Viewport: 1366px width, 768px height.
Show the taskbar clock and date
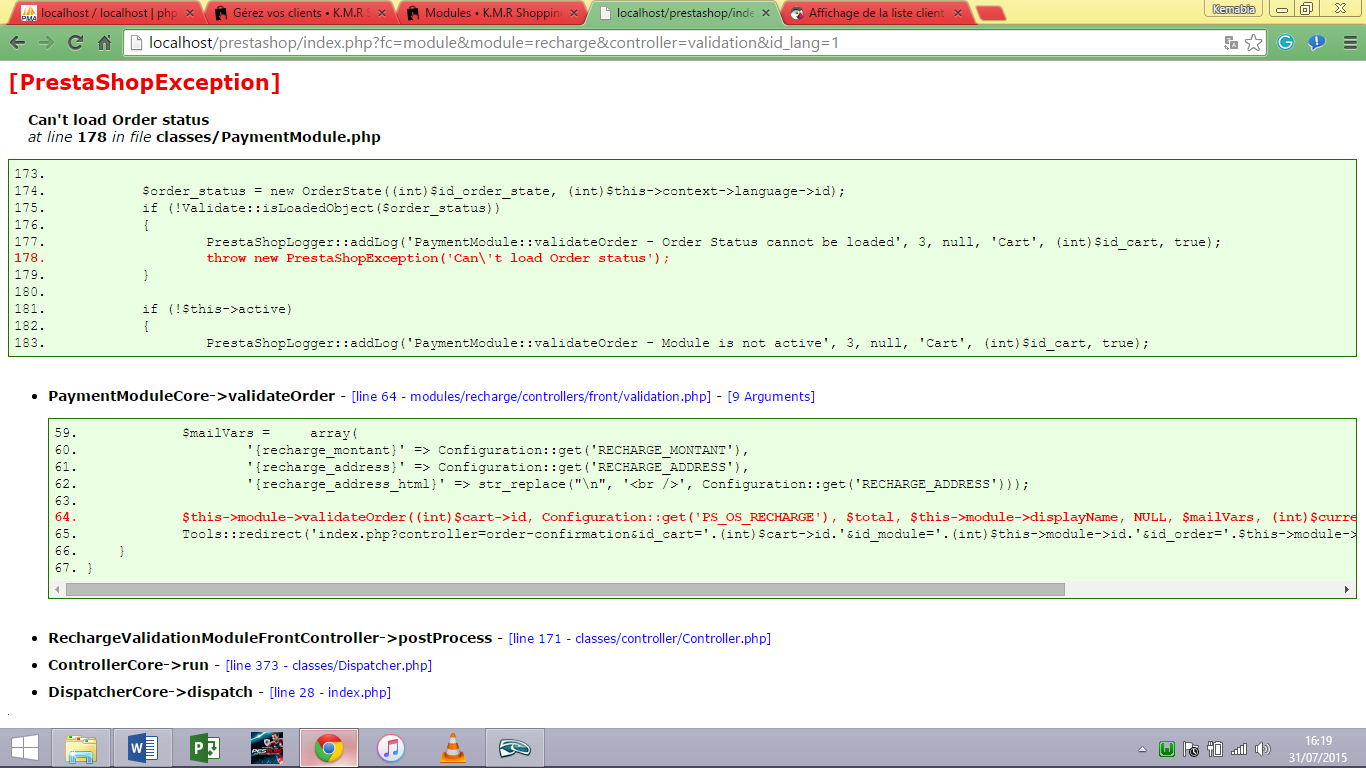coord(1318,748)
